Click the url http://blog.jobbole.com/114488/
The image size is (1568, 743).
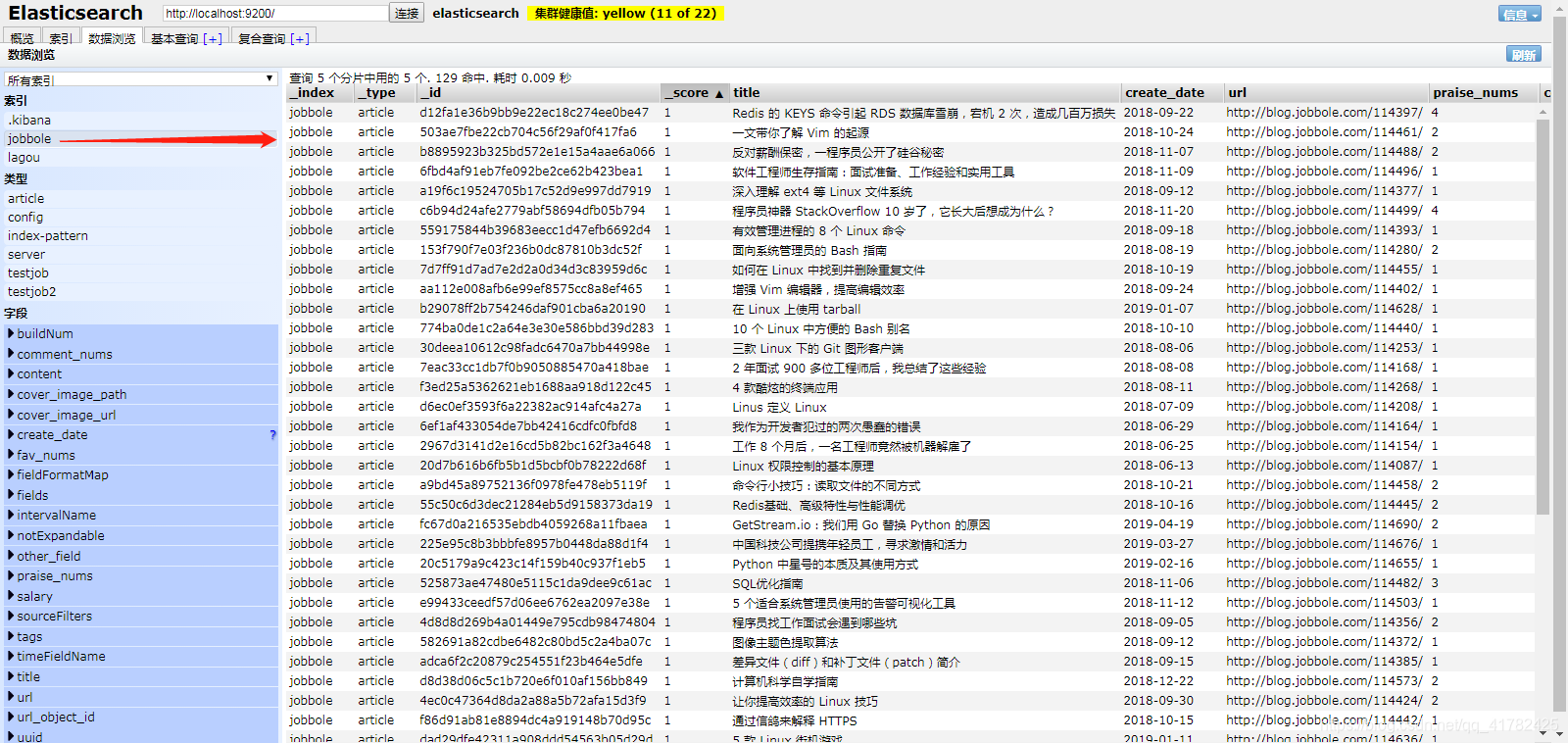point(1324,151)
